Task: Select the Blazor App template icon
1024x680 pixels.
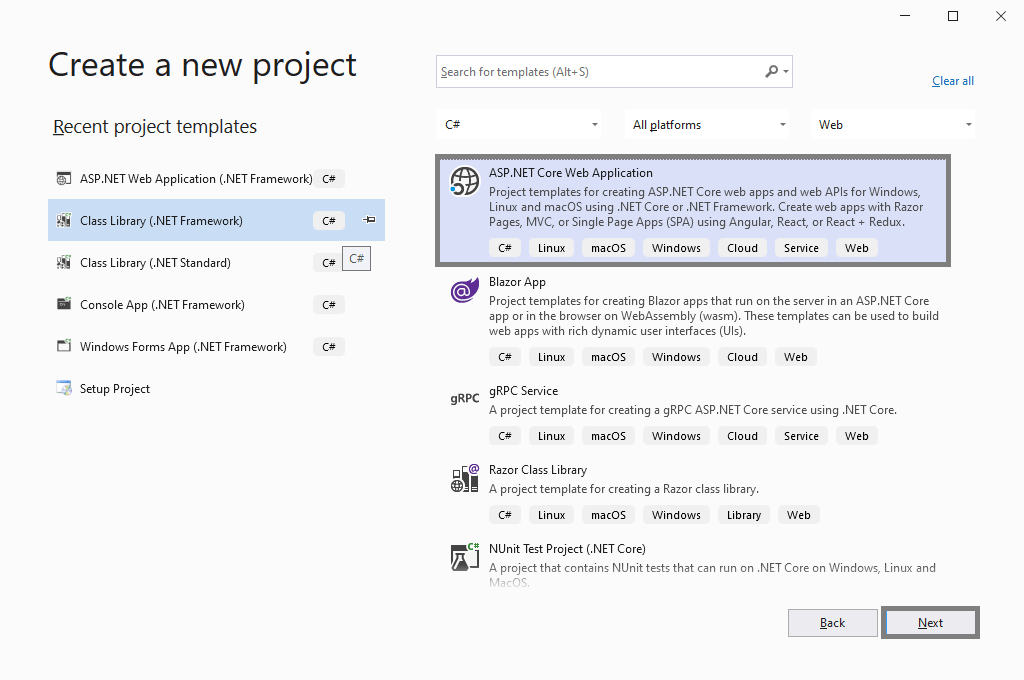Action: click(464, 290)
